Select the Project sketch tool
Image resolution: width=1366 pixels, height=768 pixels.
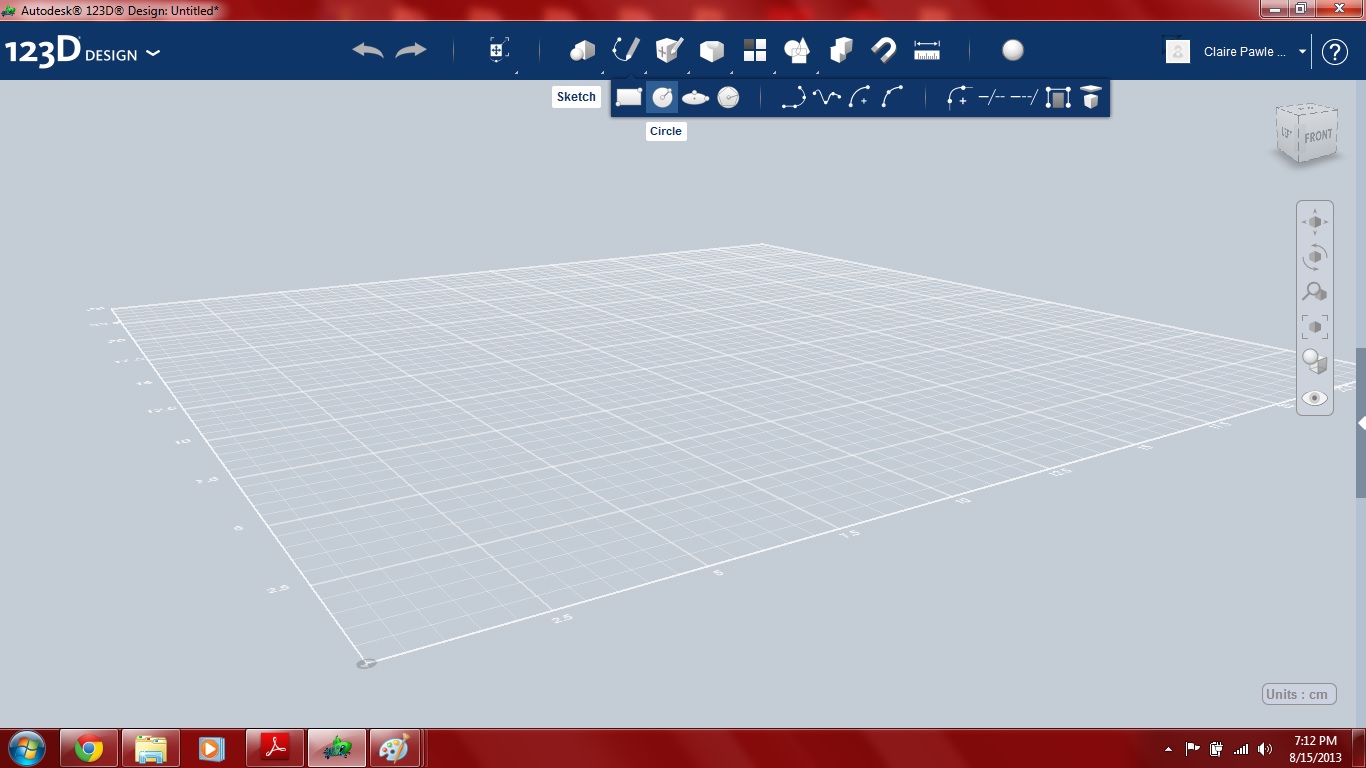[1091, 97]
